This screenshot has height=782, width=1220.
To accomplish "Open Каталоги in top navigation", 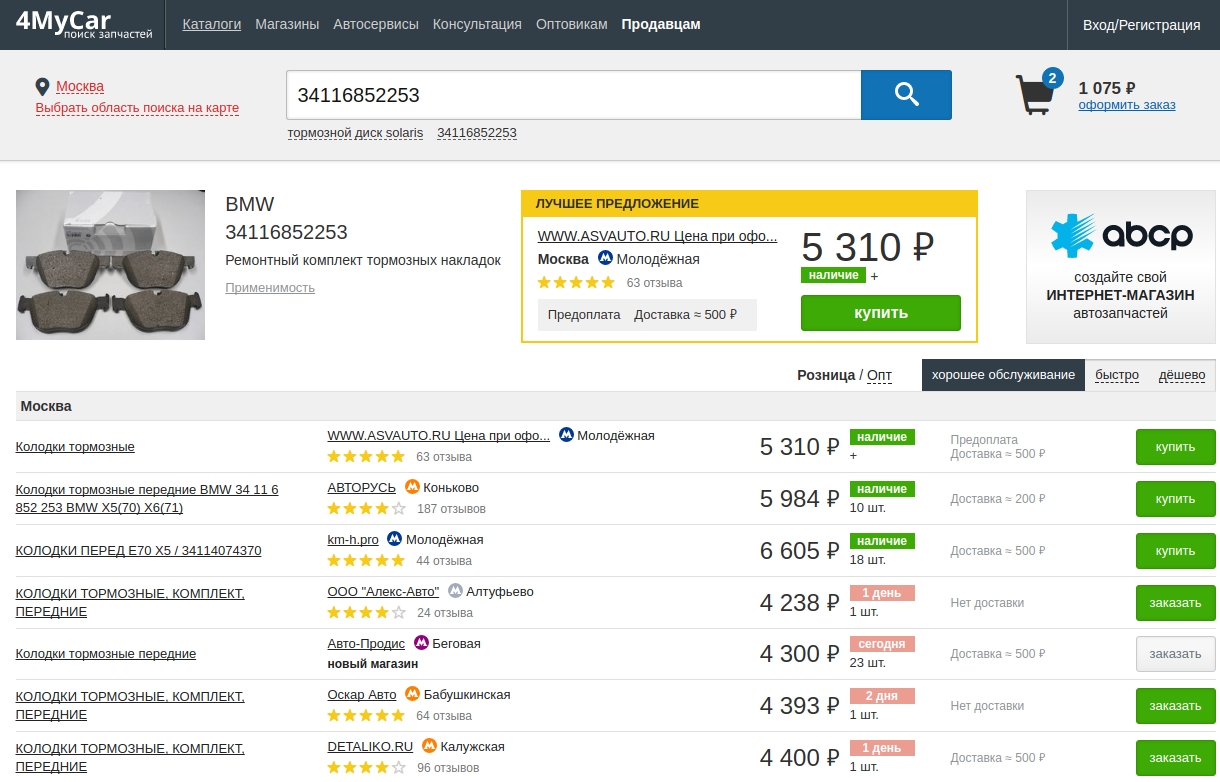I will (x=211, y=24).
